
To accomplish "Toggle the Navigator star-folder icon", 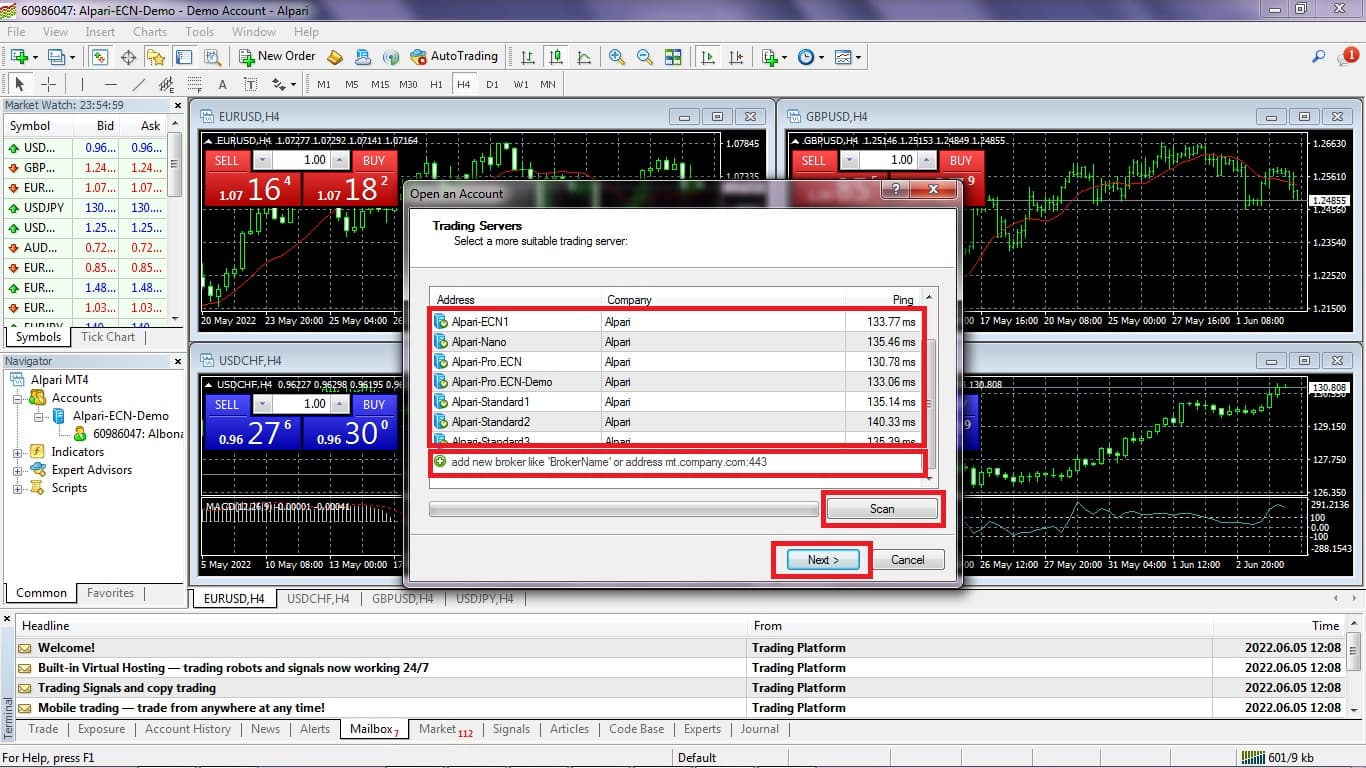I will [x=155, y=57].
